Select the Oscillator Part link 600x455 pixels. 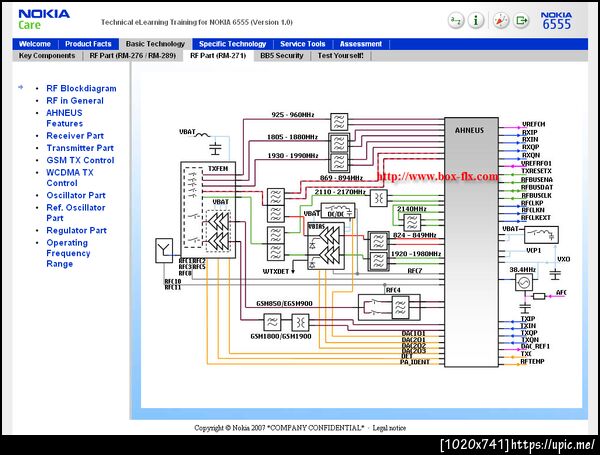point(76,195)
